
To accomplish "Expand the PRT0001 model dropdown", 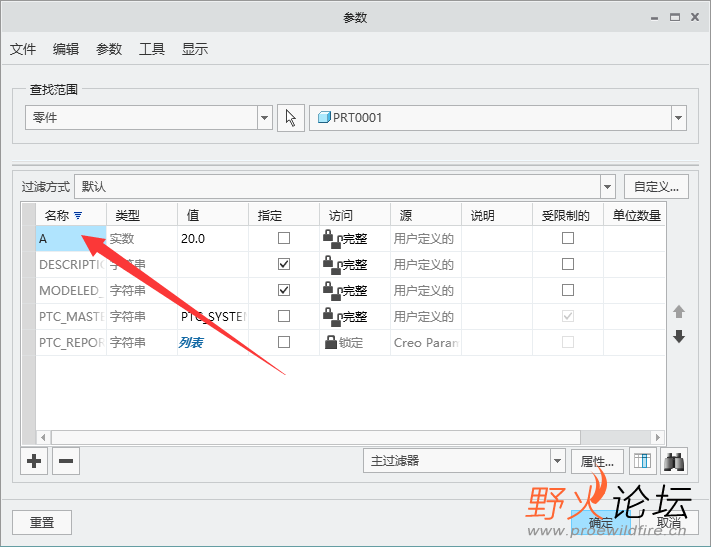I will (678, 118).
